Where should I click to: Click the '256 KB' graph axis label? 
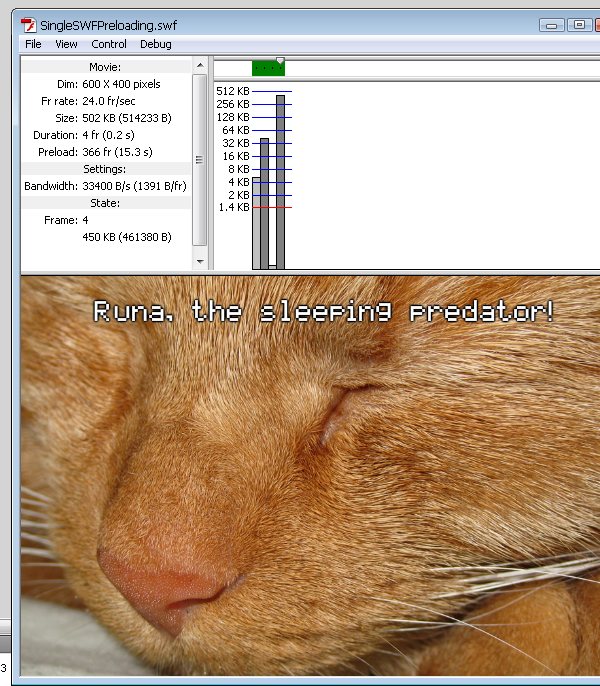(233, 104)
